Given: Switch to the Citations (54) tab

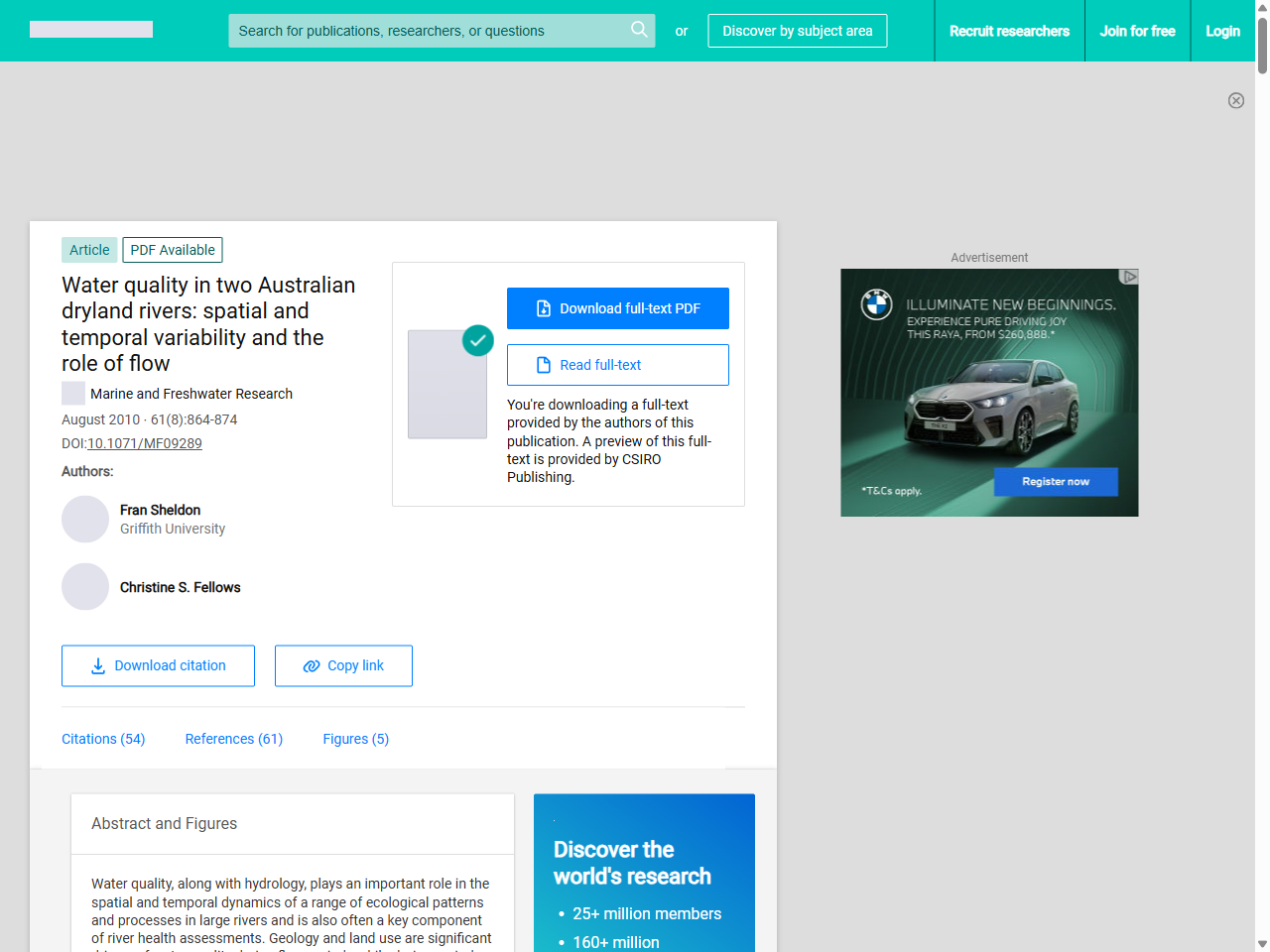Looking at the screenshot, I should [103, 739].
